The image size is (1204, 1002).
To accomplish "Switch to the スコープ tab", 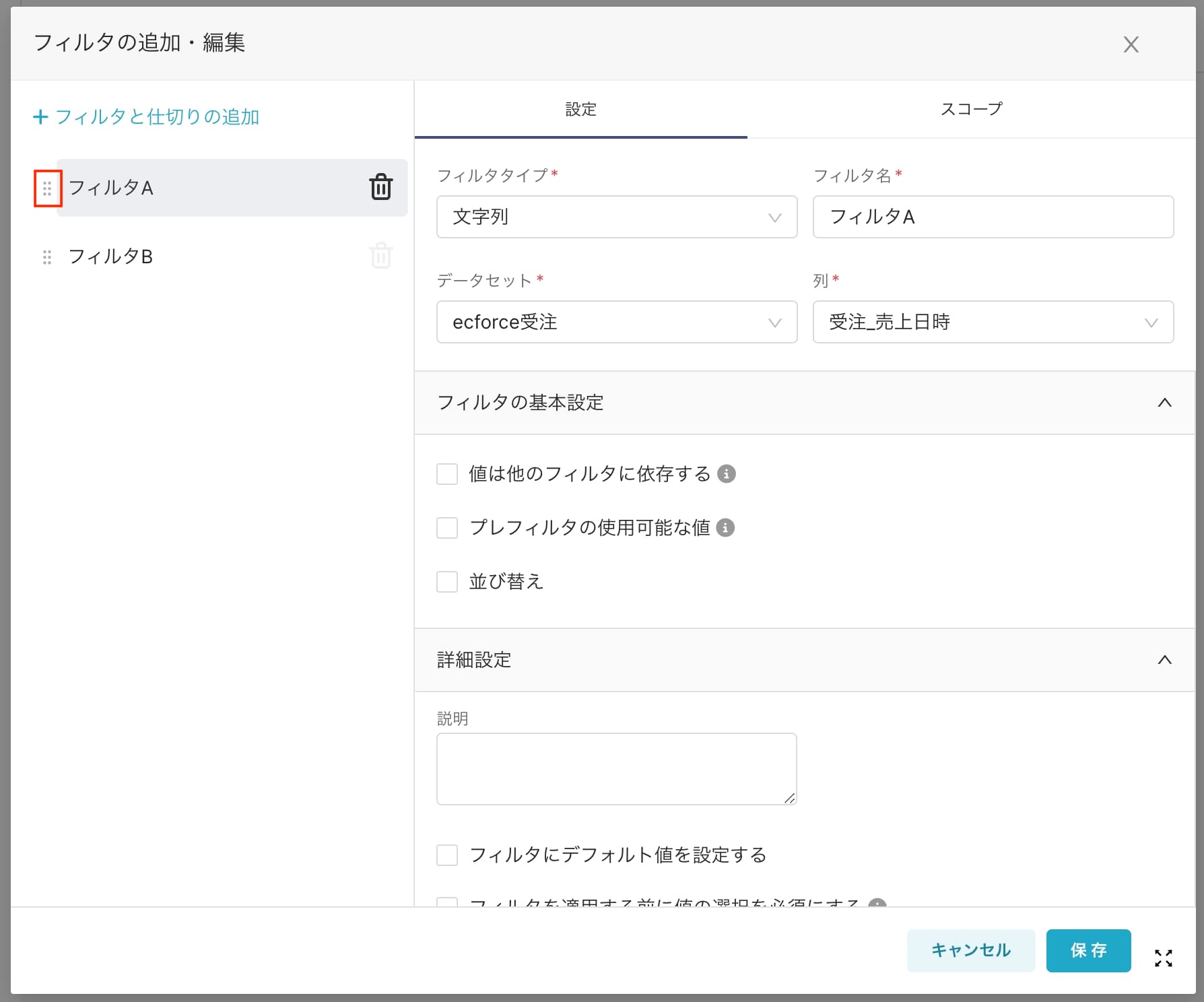I will pyautogui.click(x=971, y=109).
